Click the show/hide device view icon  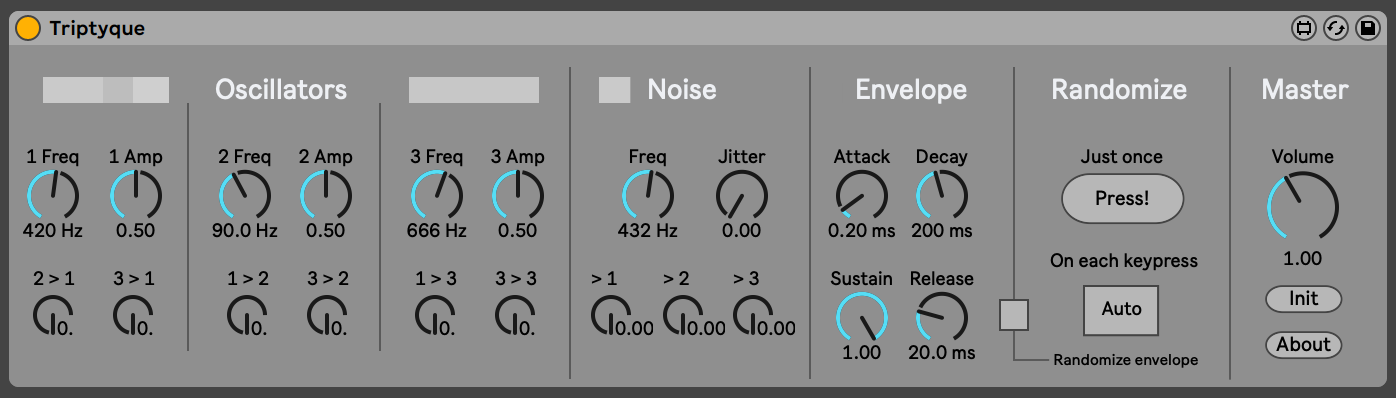point(1303,28)
